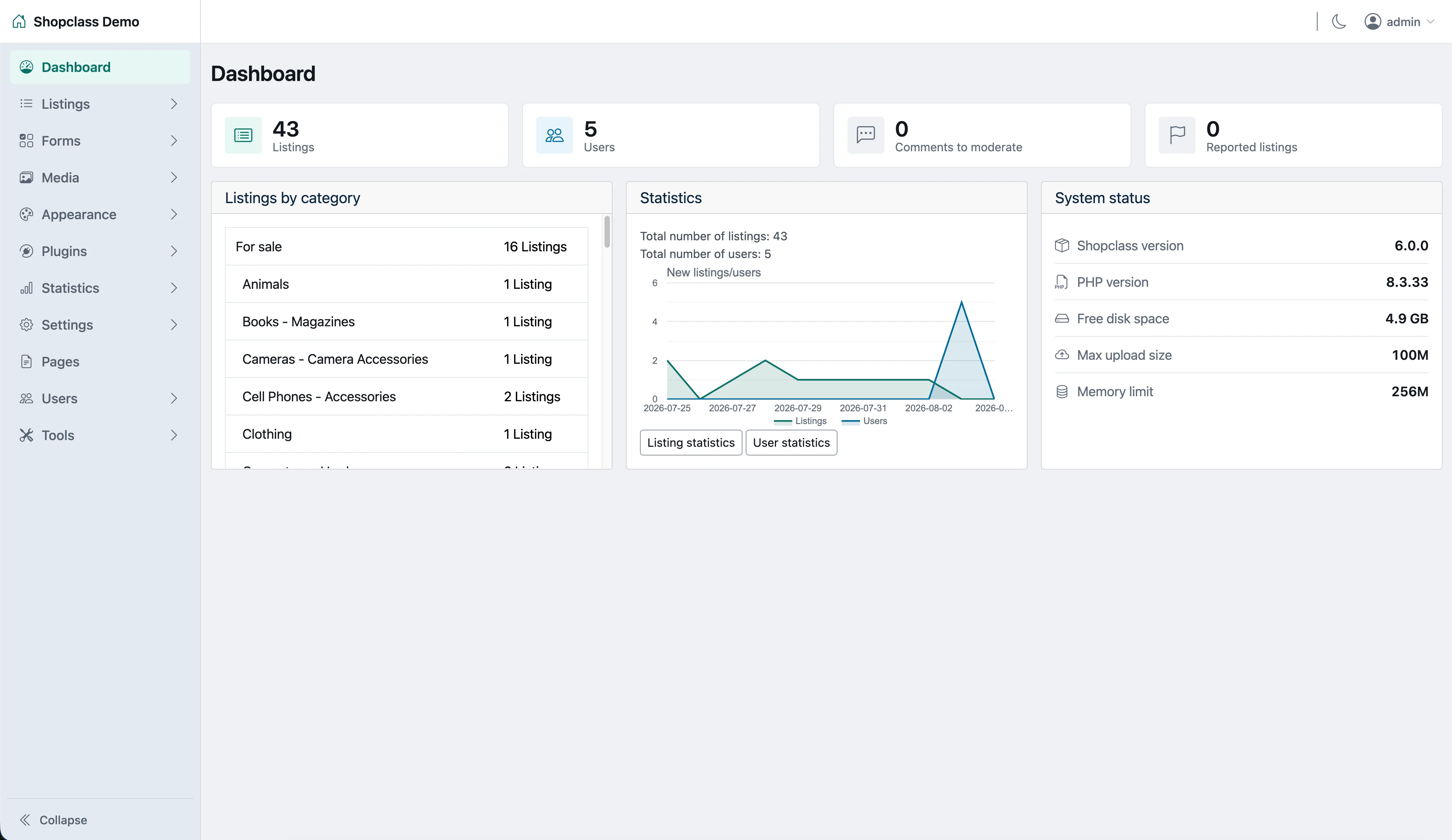1452x840 pixels.
Task: Expand the Media menu chevron
Action: [x=173, y=177]
